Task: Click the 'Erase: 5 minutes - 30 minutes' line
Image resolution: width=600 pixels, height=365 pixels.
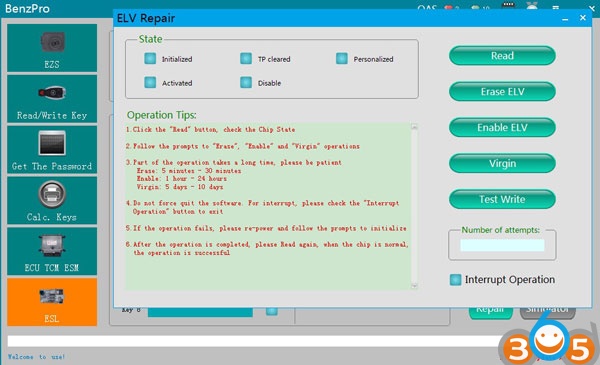Action: pyautogui.click(x=189, y=171)
